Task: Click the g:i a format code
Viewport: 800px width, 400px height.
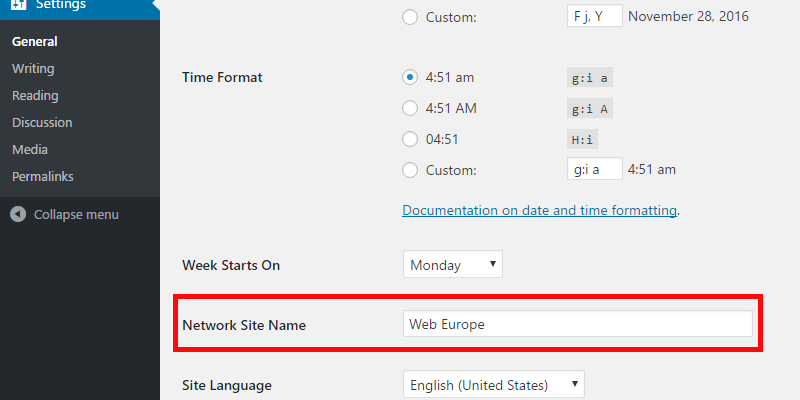Action: coord(590,78)
